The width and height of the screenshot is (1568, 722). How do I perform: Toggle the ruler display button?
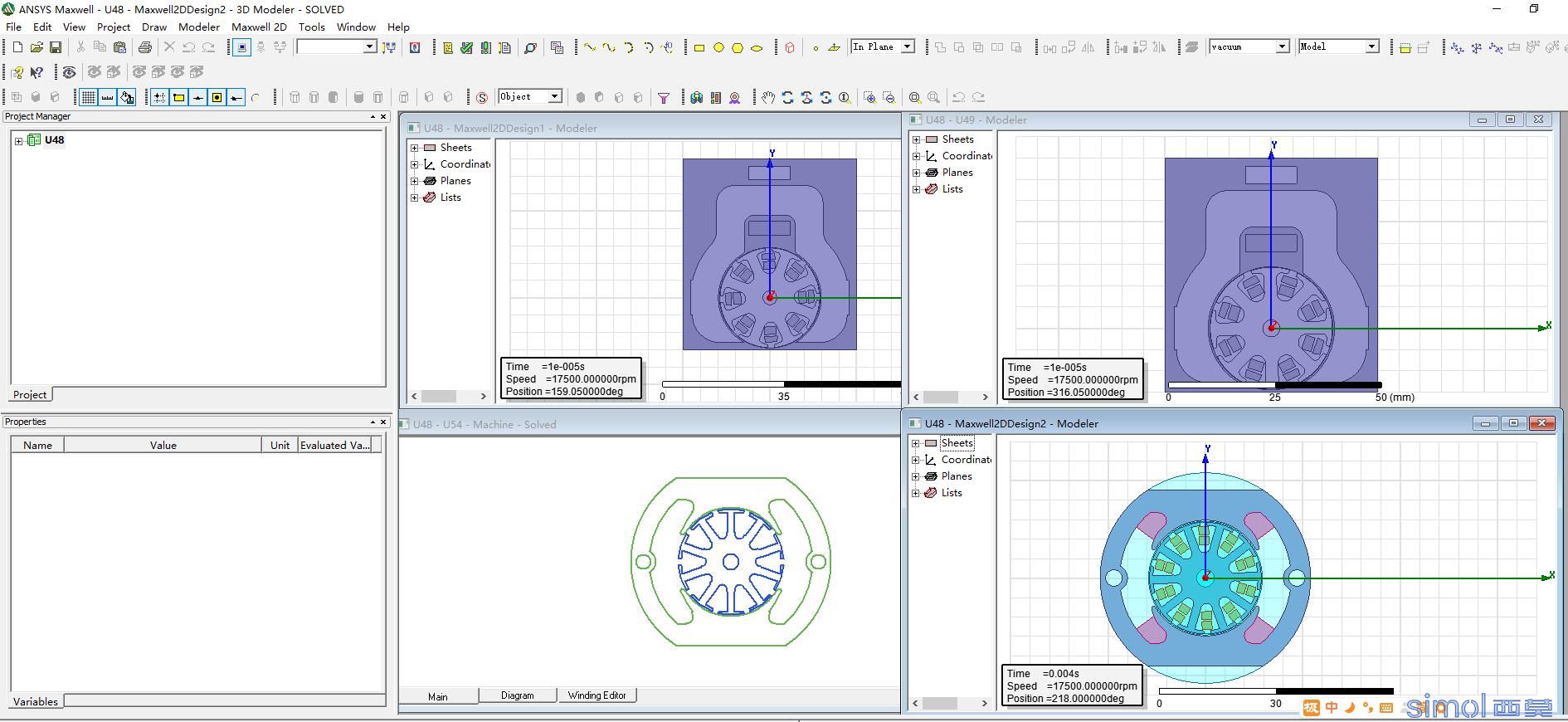pyautogui.click(x=107, y=97)
